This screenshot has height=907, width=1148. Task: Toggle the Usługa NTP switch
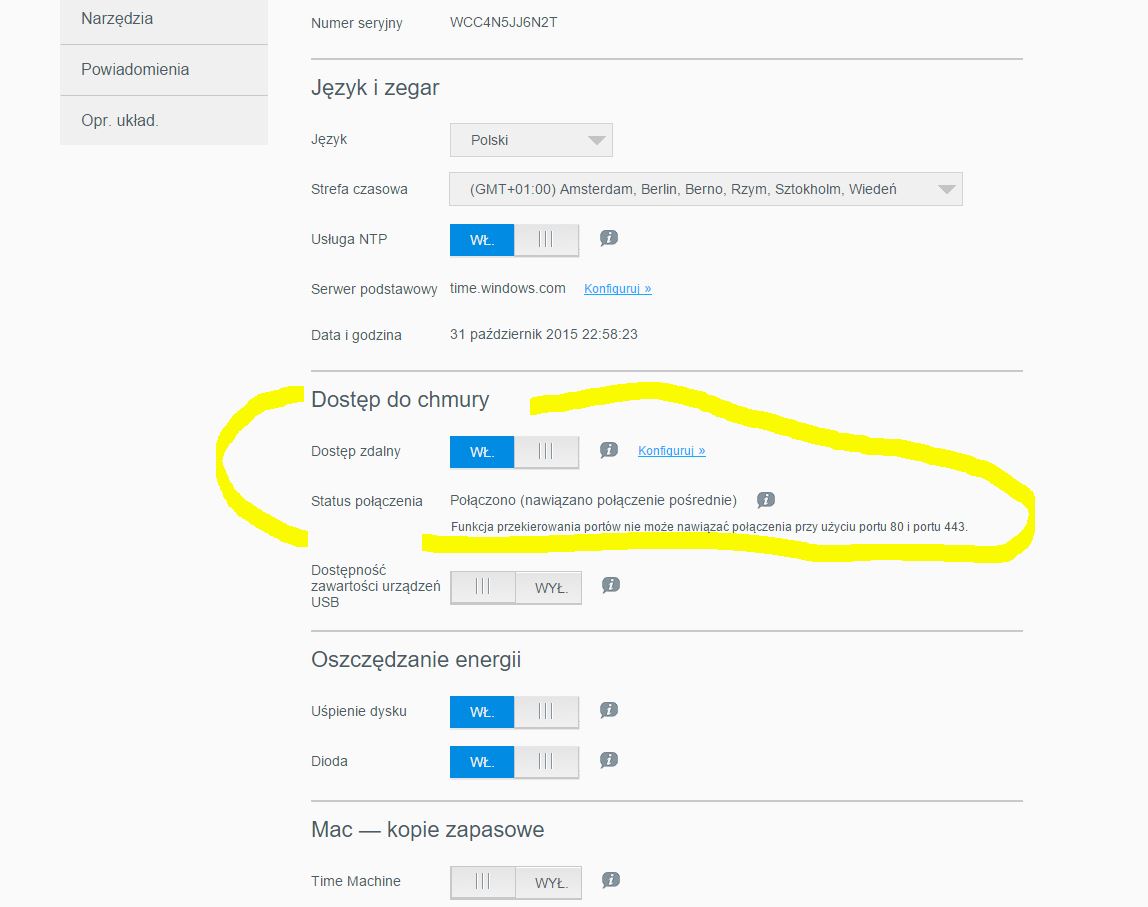pyautogui.click(x=514, y=240)
